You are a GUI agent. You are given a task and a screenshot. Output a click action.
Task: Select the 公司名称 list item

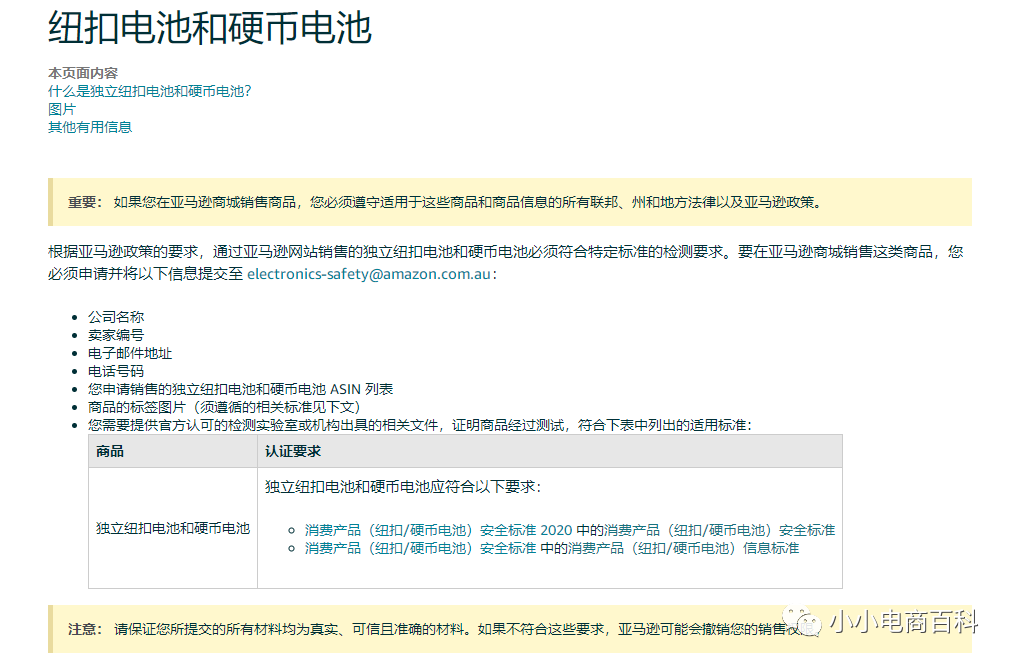coord(120,316)
